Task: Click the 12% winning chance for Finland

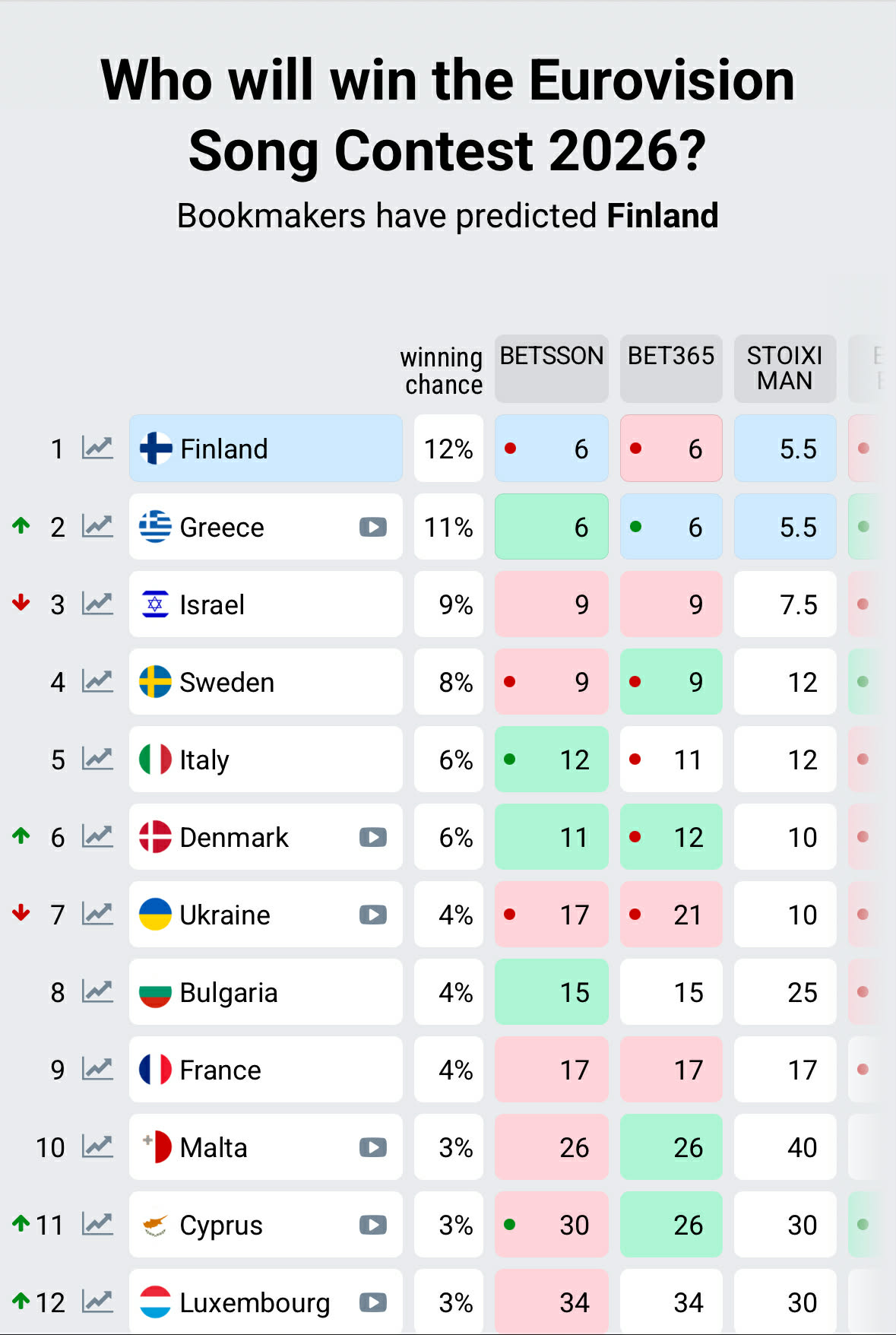Action: pos(448,449)
